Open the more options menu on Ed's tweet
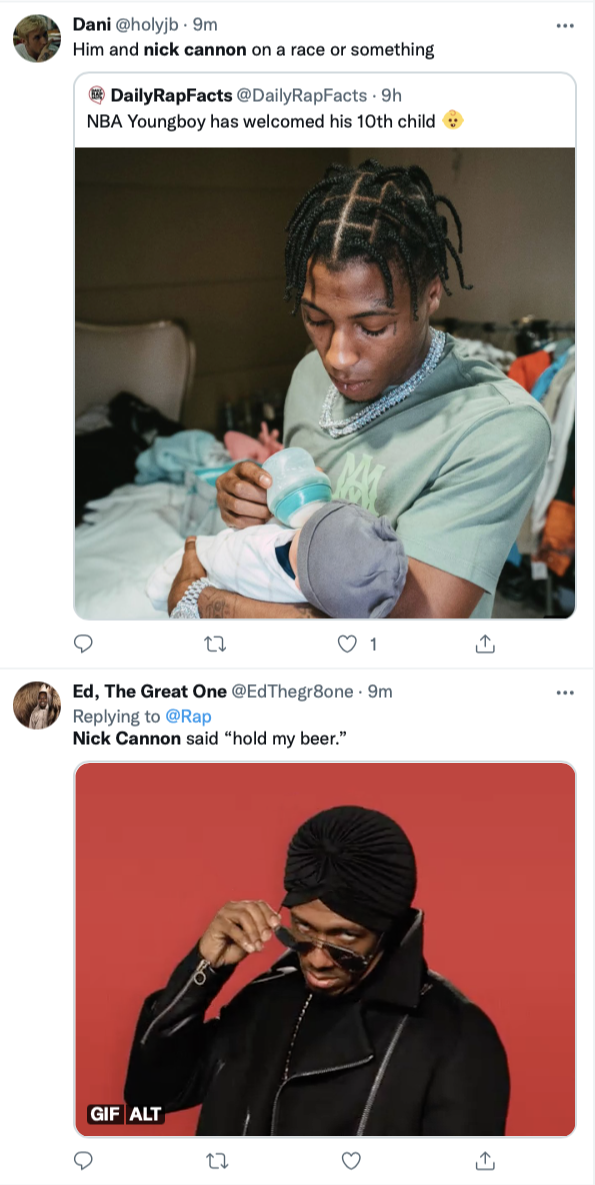 (x=567, y=690)
